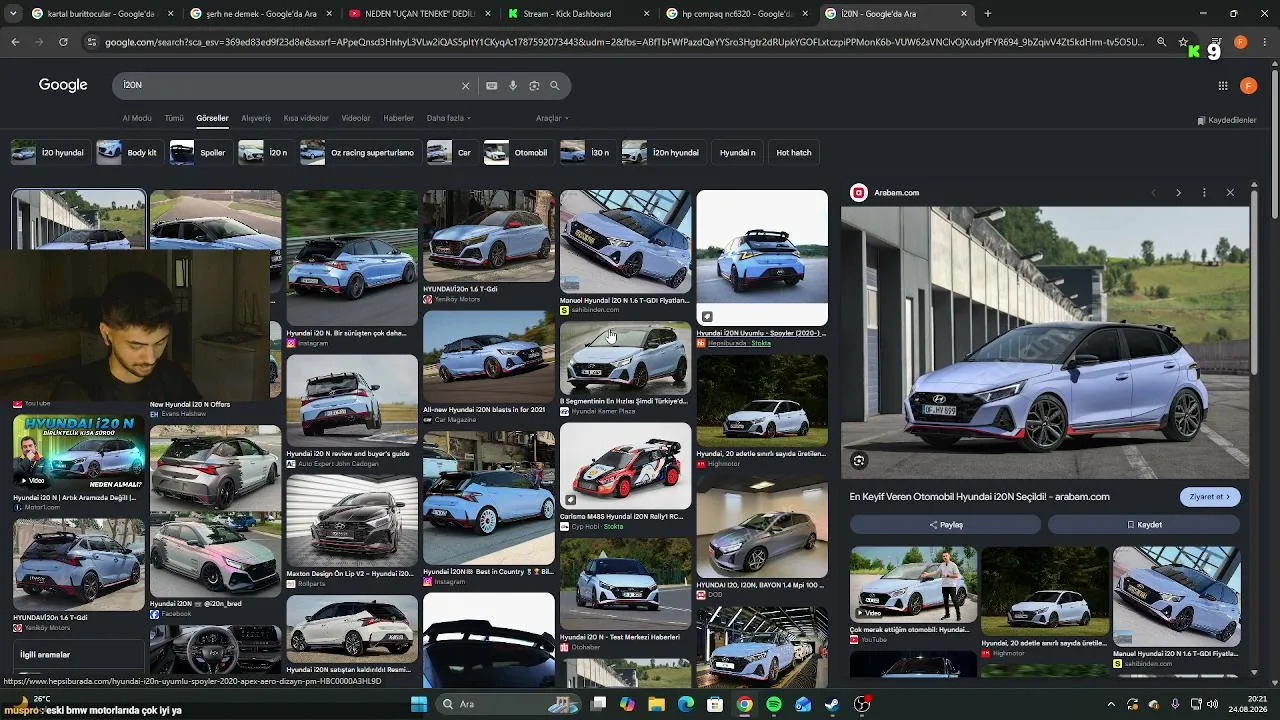Focus the browser address bar
The image size is (1280, 720).
624,42
